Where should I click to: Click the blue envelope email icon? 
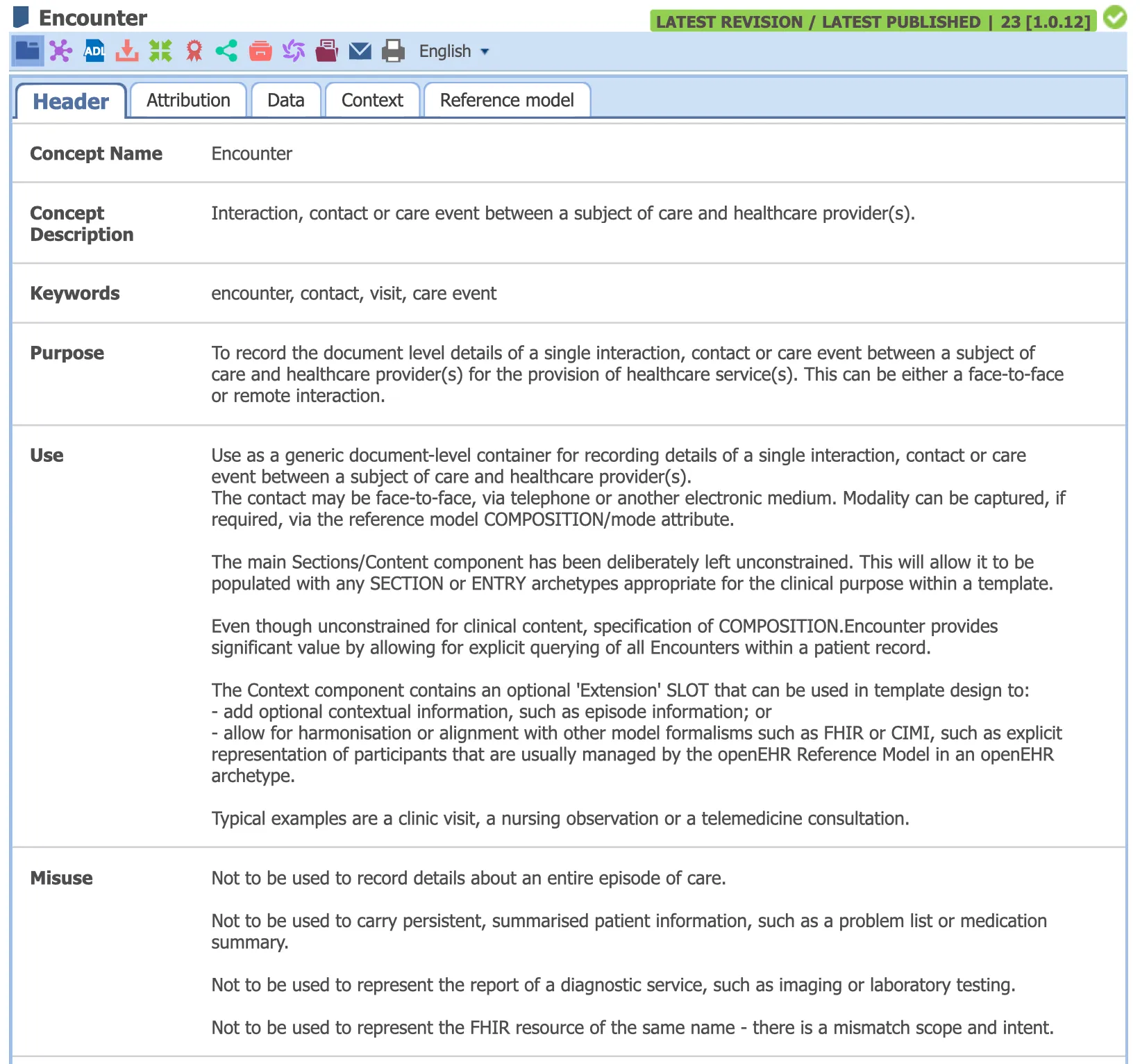[360, 51]
